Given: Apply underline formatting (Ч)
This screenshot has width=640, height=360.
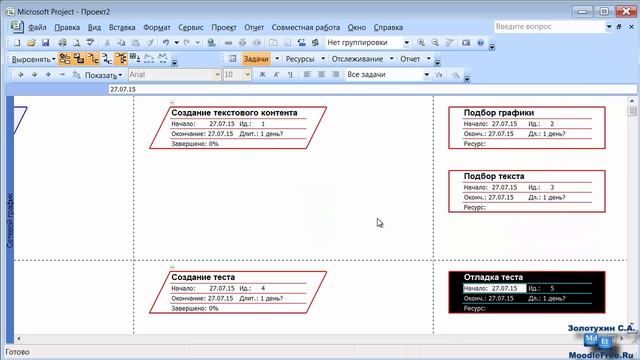Looking at the screenshot, I should point(290,75).
